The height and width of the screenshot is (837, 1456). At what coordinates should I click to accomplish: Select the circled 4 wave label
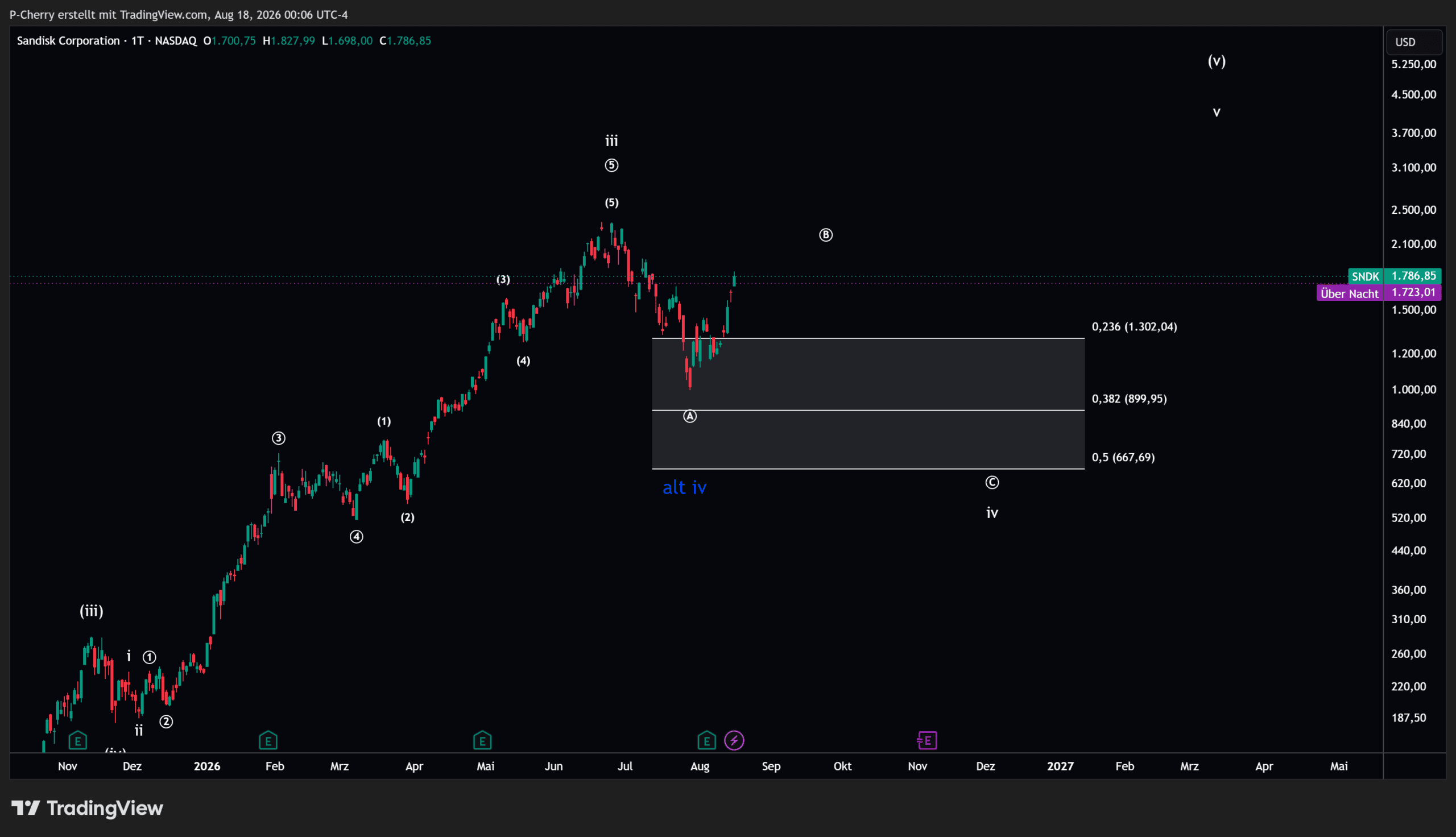(357, 537)
